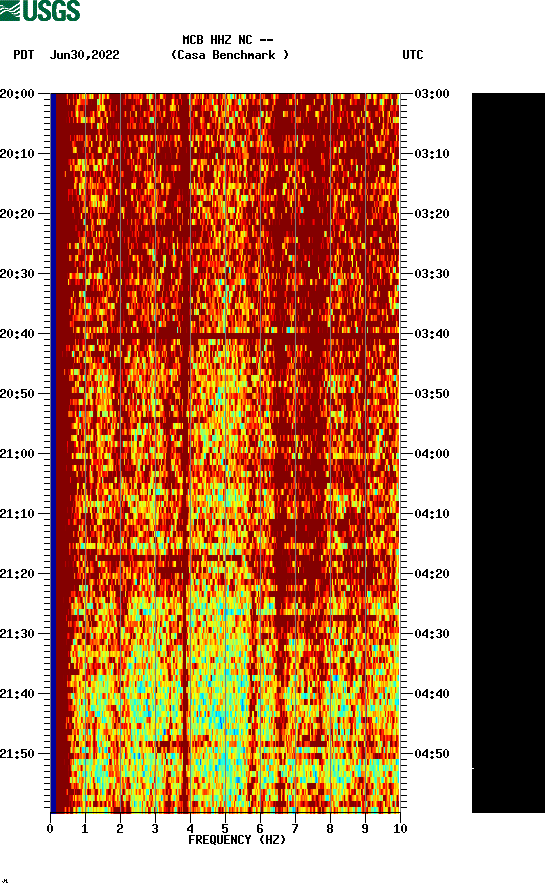
Task: Click the USGS logo
Action: [x=40, y=10]
